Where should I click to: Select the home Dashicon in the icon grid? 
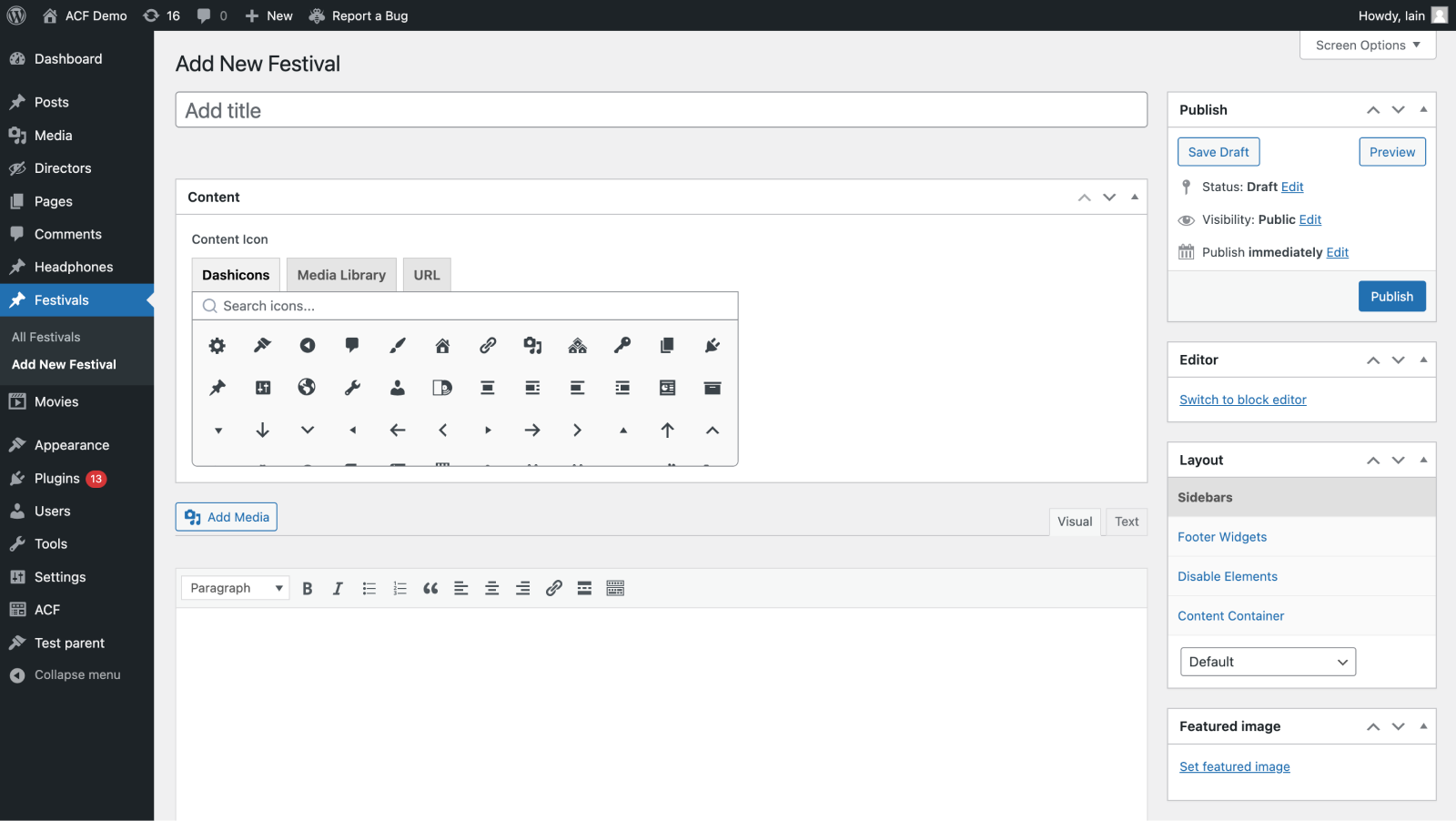(442, 346)
